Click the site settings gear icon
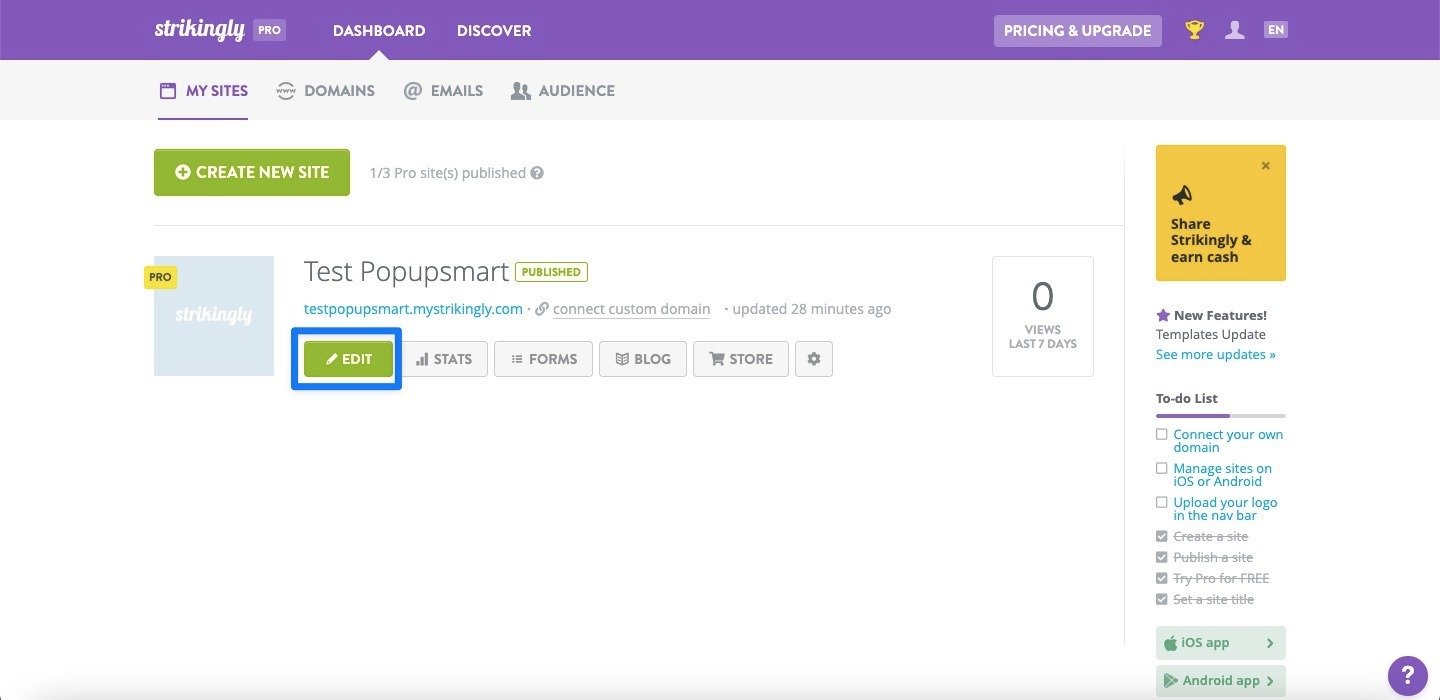Screen dimensions: 1440x700 pos(814,359)
